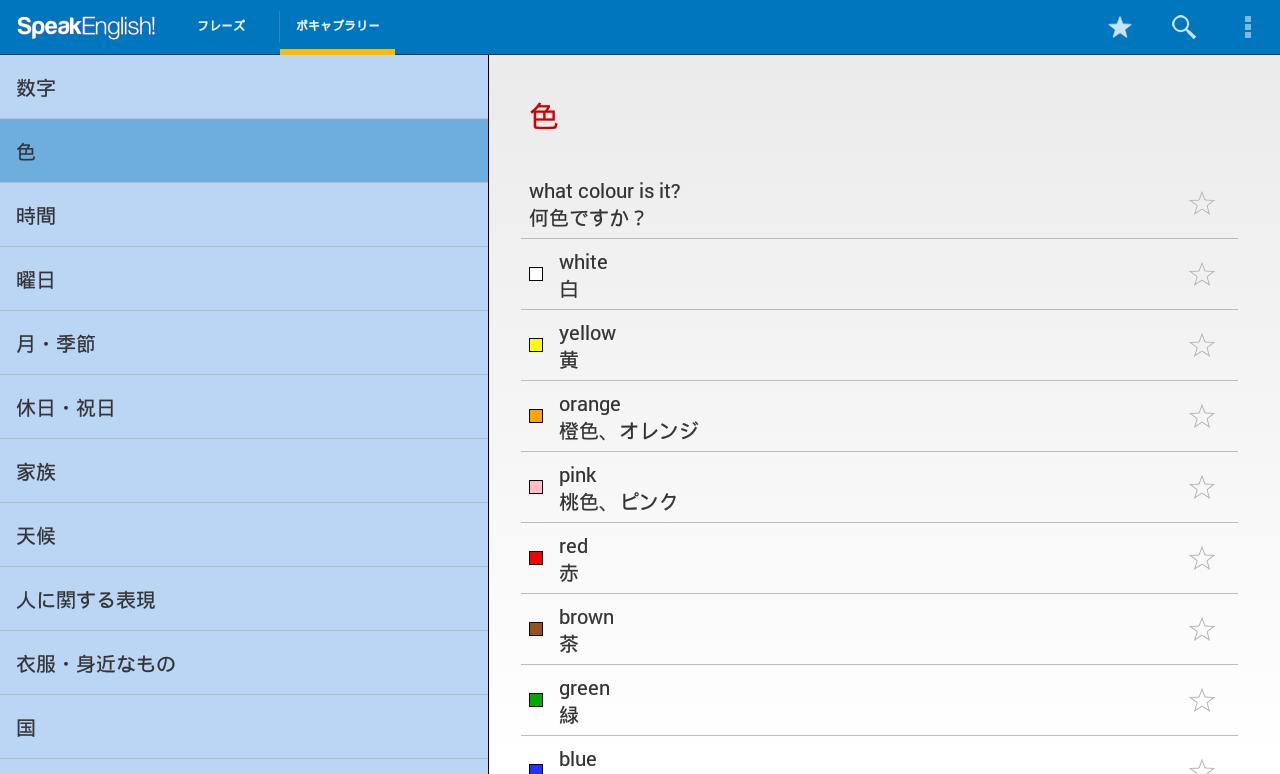Click the red color swatch
1280x774 pixels.
(536, 558)
